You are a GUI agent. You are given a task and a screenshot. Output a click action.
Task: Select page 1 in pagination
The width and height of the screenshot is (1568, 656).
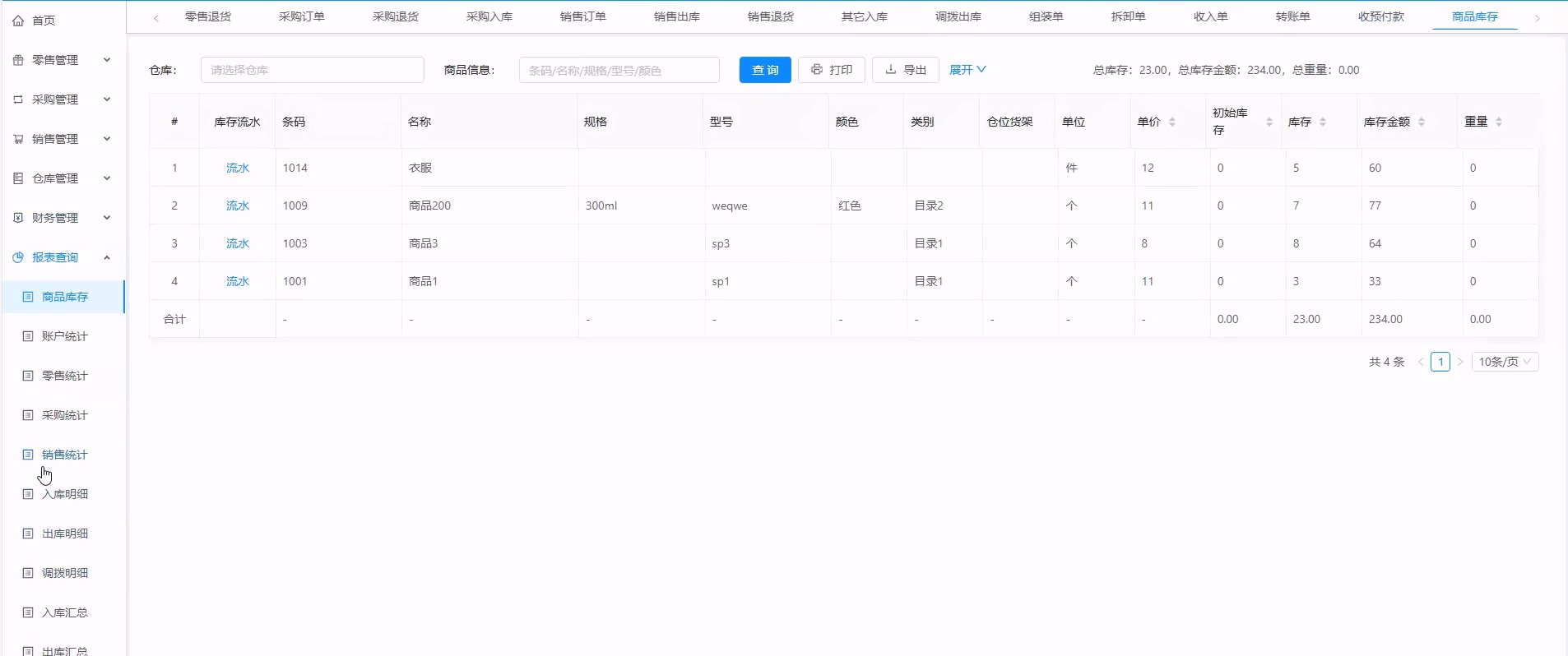pyautogui.click(x=1440, y=362)
